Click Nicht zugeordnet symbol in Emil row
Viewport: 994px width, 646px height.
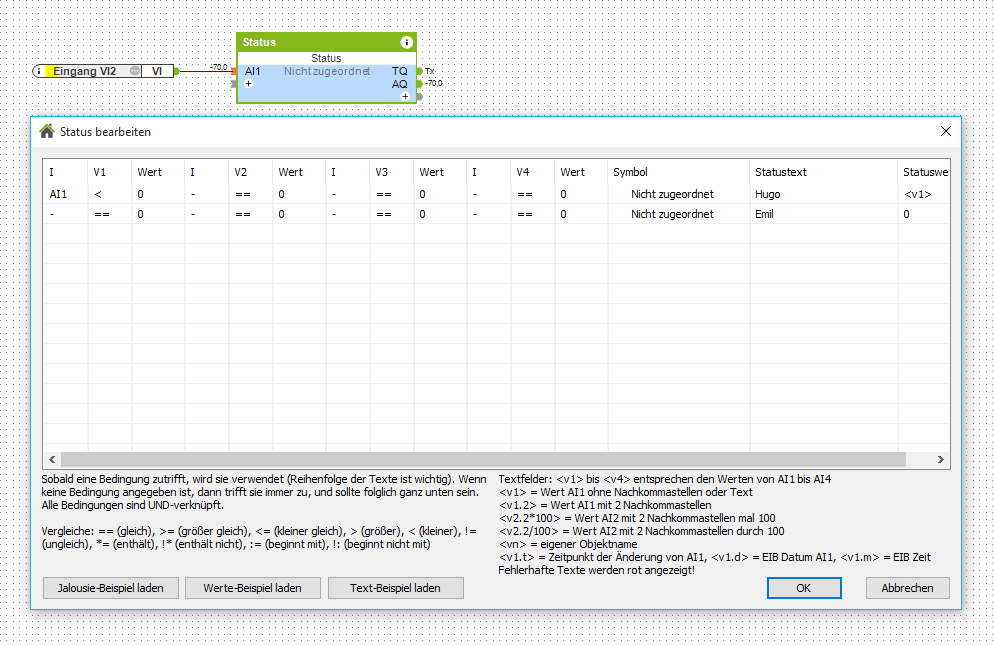672,214
